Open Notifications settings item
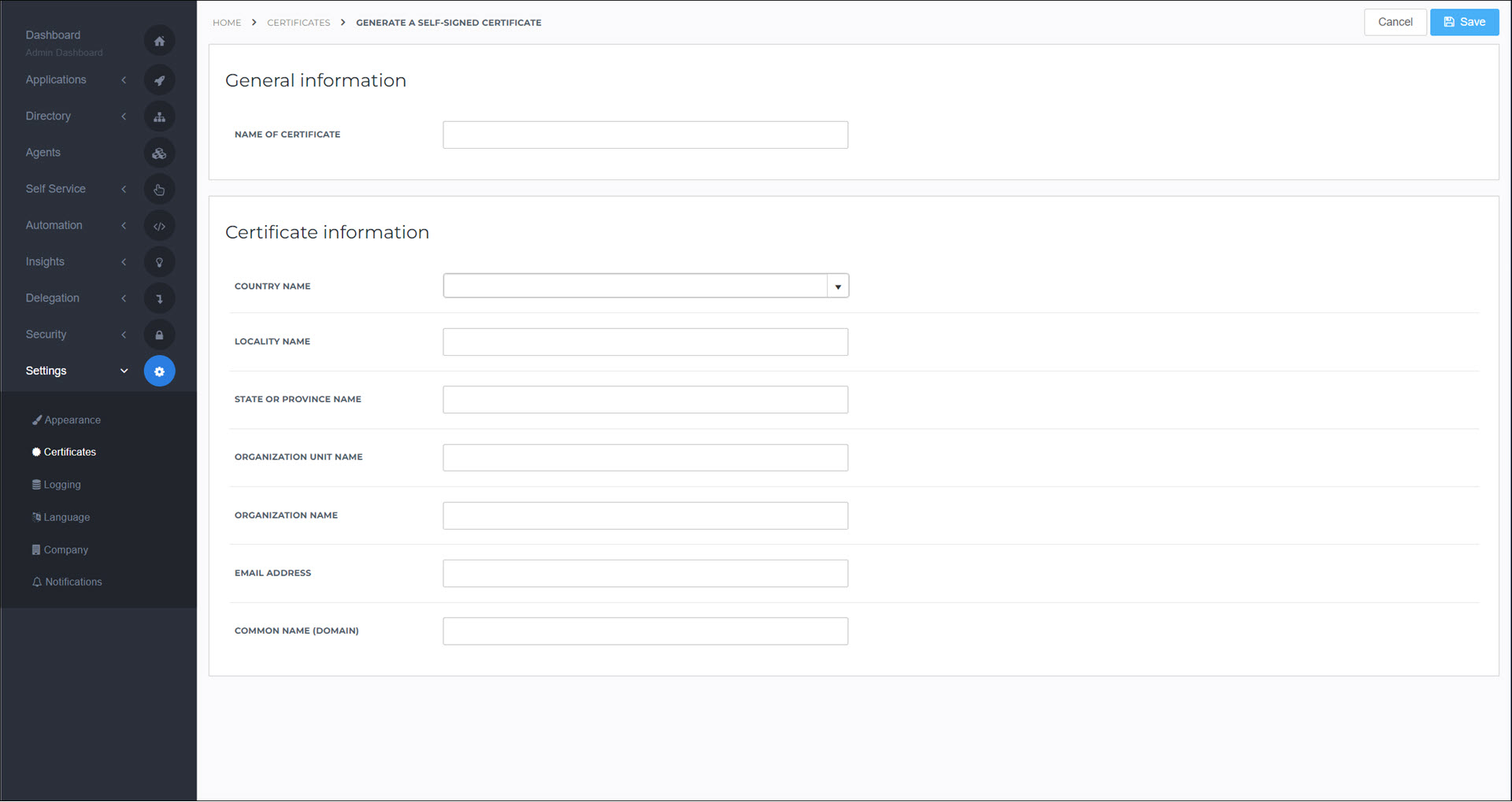 pyautogui.click(x=73, y=582)
